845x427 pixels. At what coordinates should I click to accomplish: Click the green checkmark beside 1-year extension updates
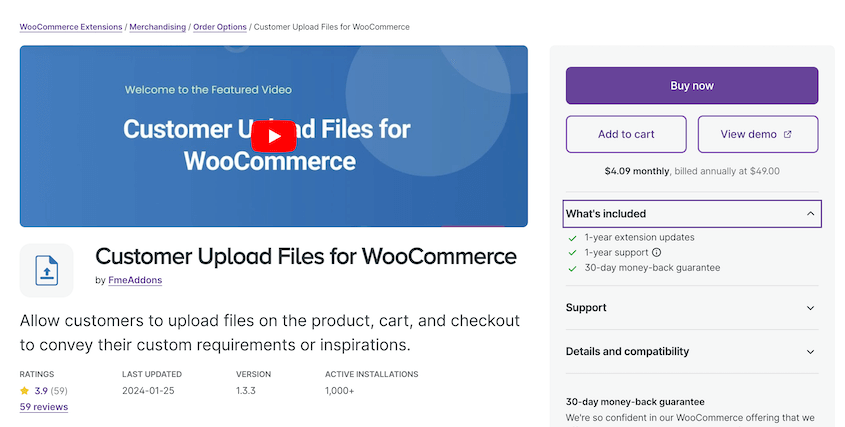tap(572, 238)
